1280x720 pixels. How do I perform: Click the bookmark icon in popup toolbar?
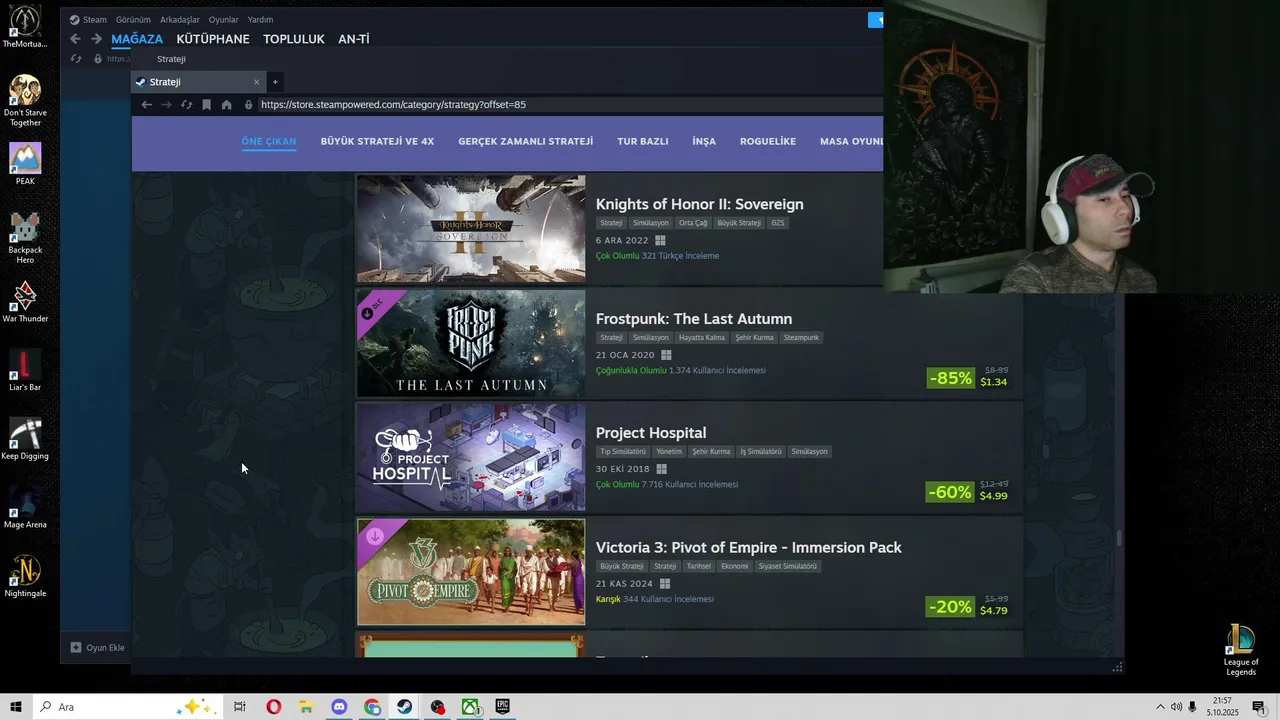[x=206, y=104]
